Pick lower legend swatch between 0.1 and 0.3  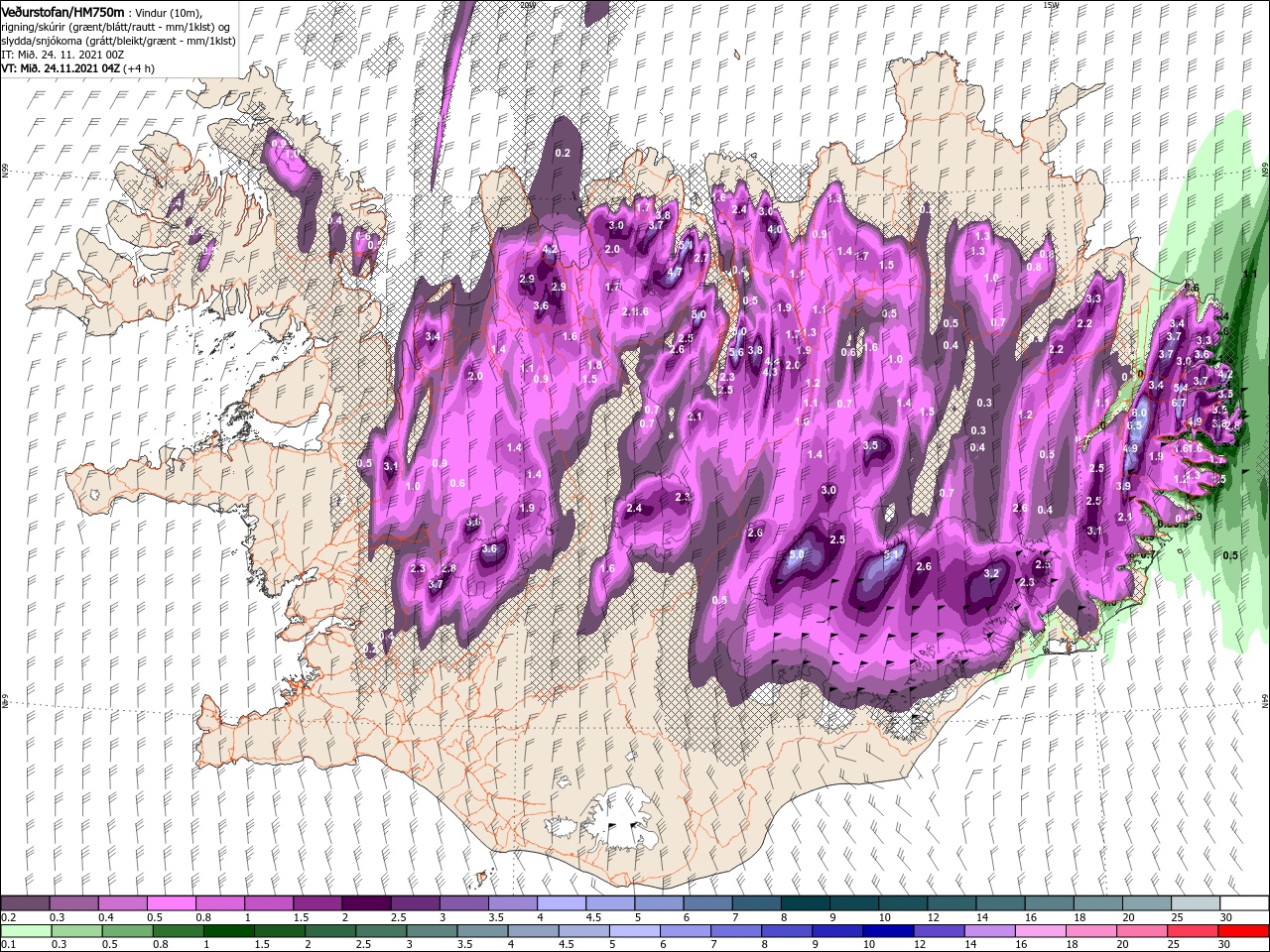(26, 930)
